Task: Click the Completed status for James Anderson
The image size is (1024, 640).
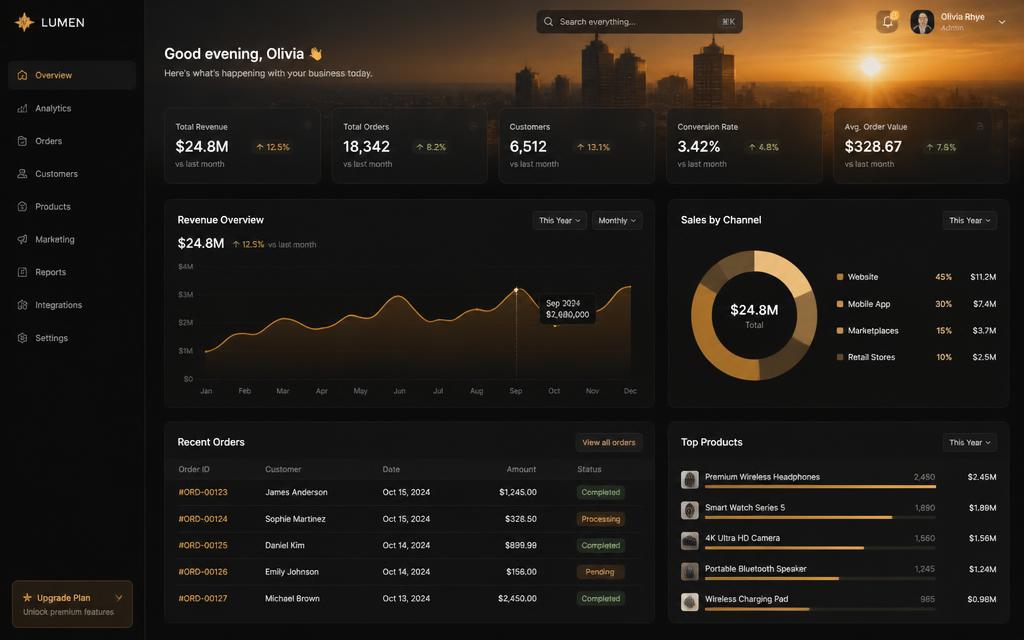Action: coord(601,492)
